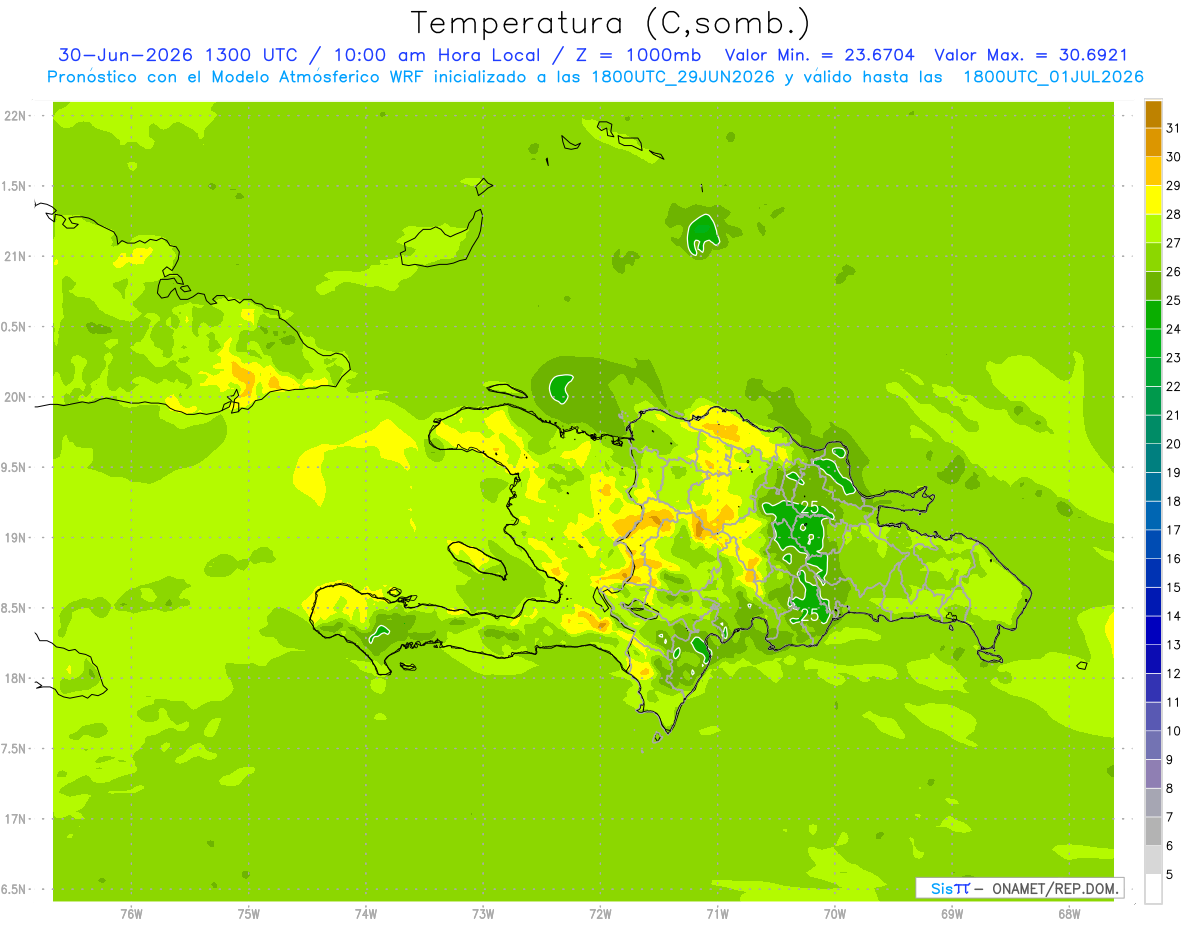Click the ONAMET/REP.DOM. credit label
Viewport: 1200px width, 927px height.
coord(1054,888)
